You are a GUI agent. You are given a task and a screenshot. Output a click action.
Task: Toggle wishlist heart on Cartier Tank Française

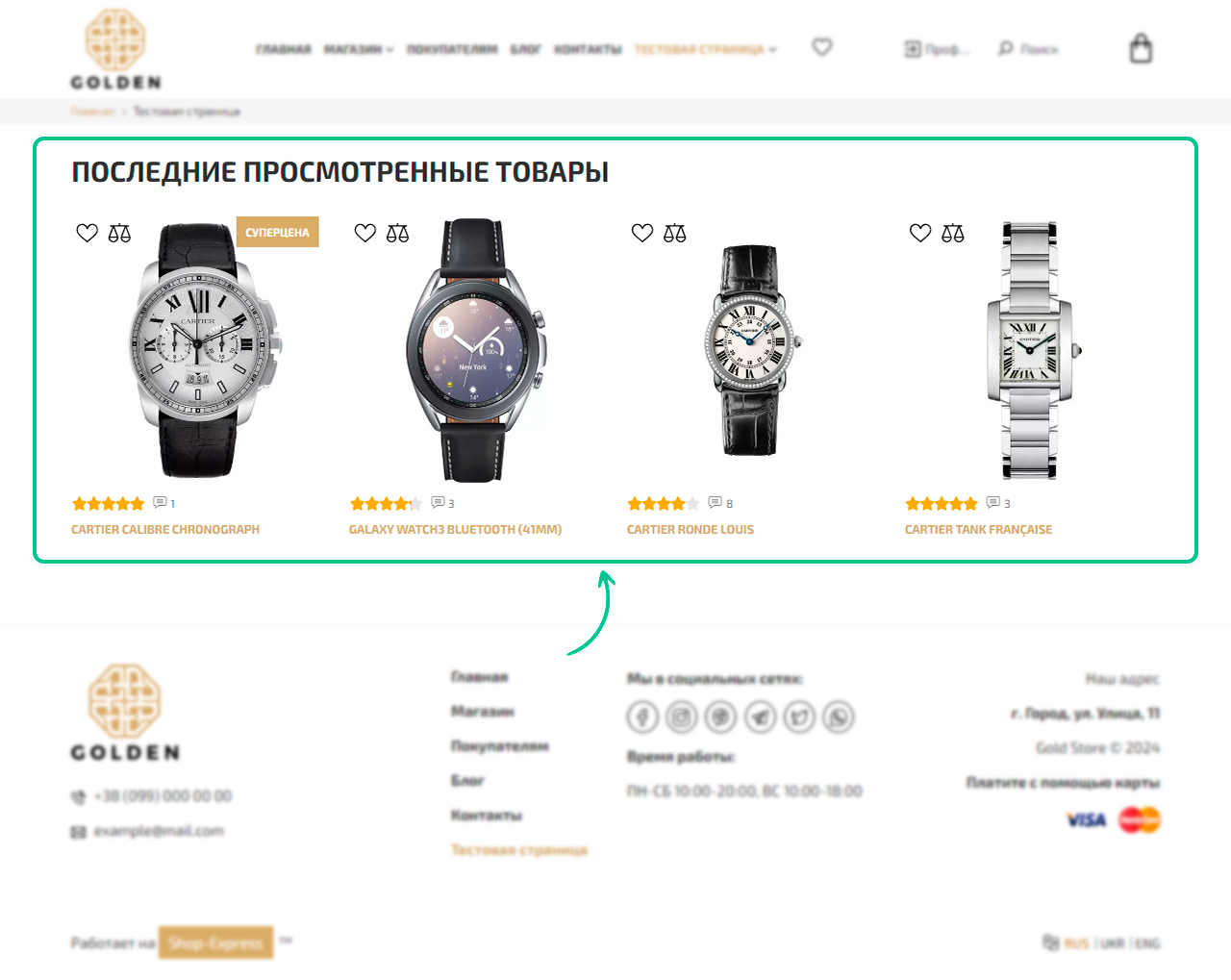click(x=920, y=233)
